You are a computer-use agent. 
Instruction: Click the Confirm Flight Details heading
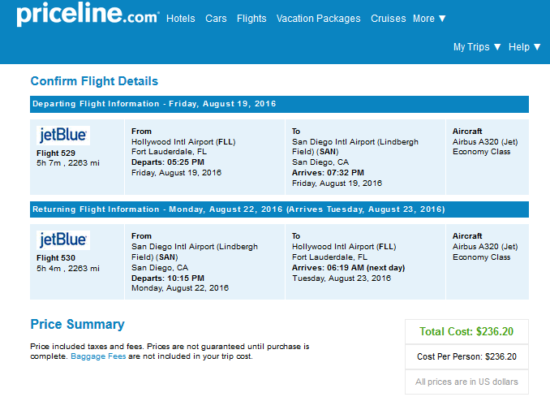pyautogui.click(x=94, y=81)
